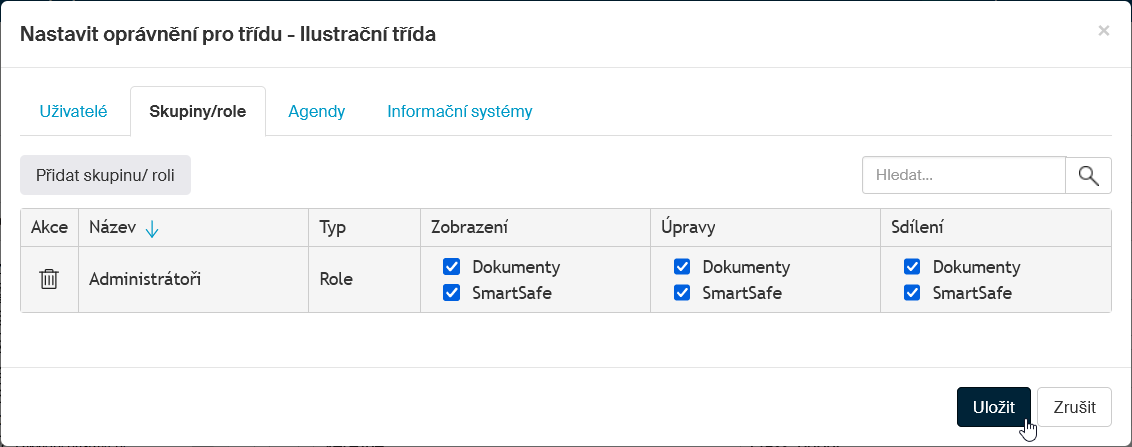
Task: Click Přidat skupinu/ roli button
Action: (x=105, y=175)
